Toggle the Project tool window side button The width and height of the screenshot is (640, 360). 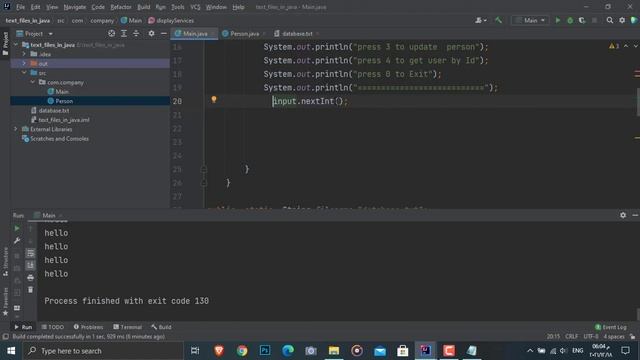tap(5, 44)
